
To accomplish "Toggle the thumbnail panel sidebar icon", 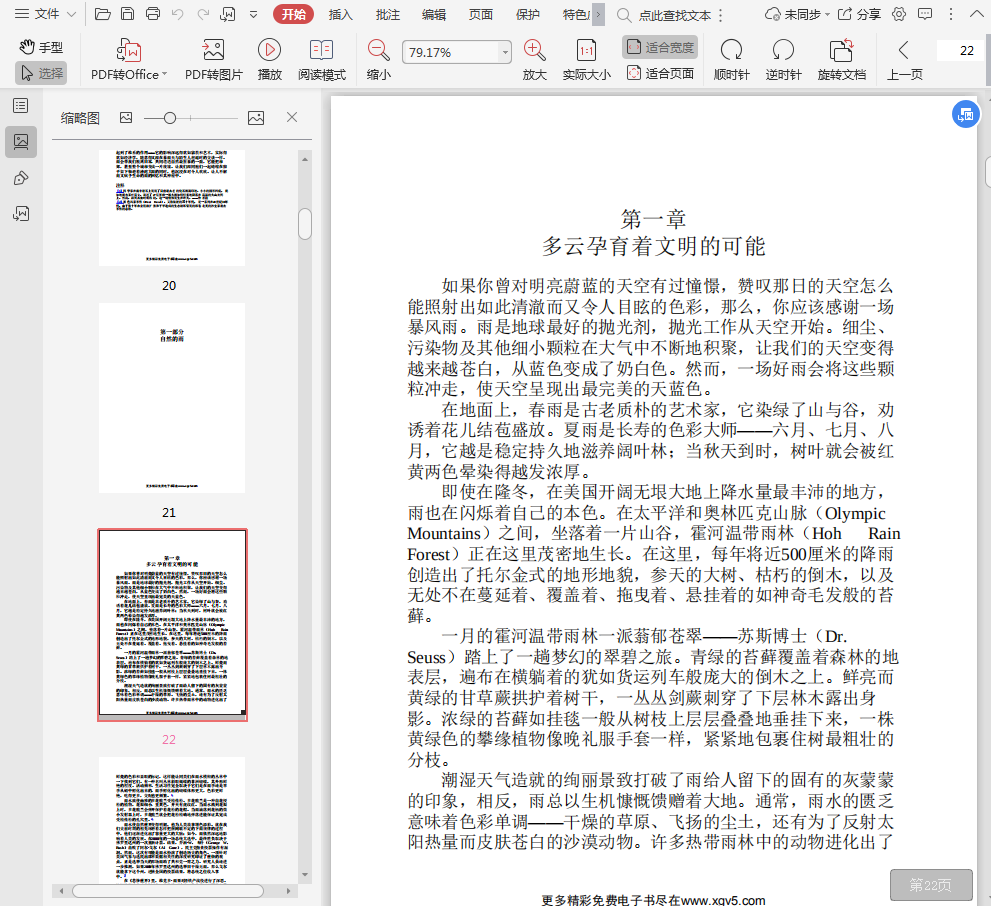I will (x=21, y=142).
